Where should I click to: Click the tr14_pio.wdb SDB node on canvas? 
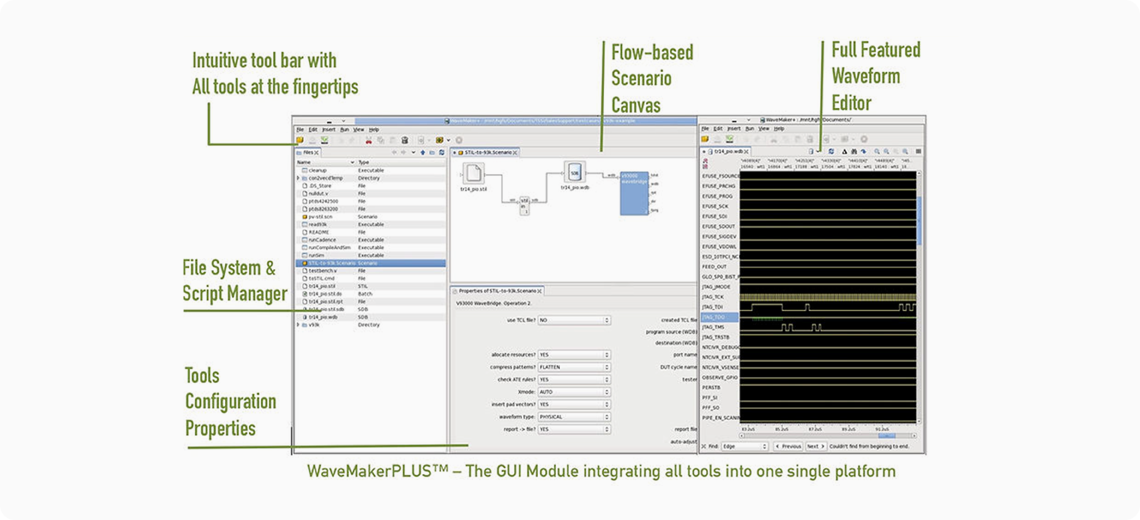click(x=574, y=173)
